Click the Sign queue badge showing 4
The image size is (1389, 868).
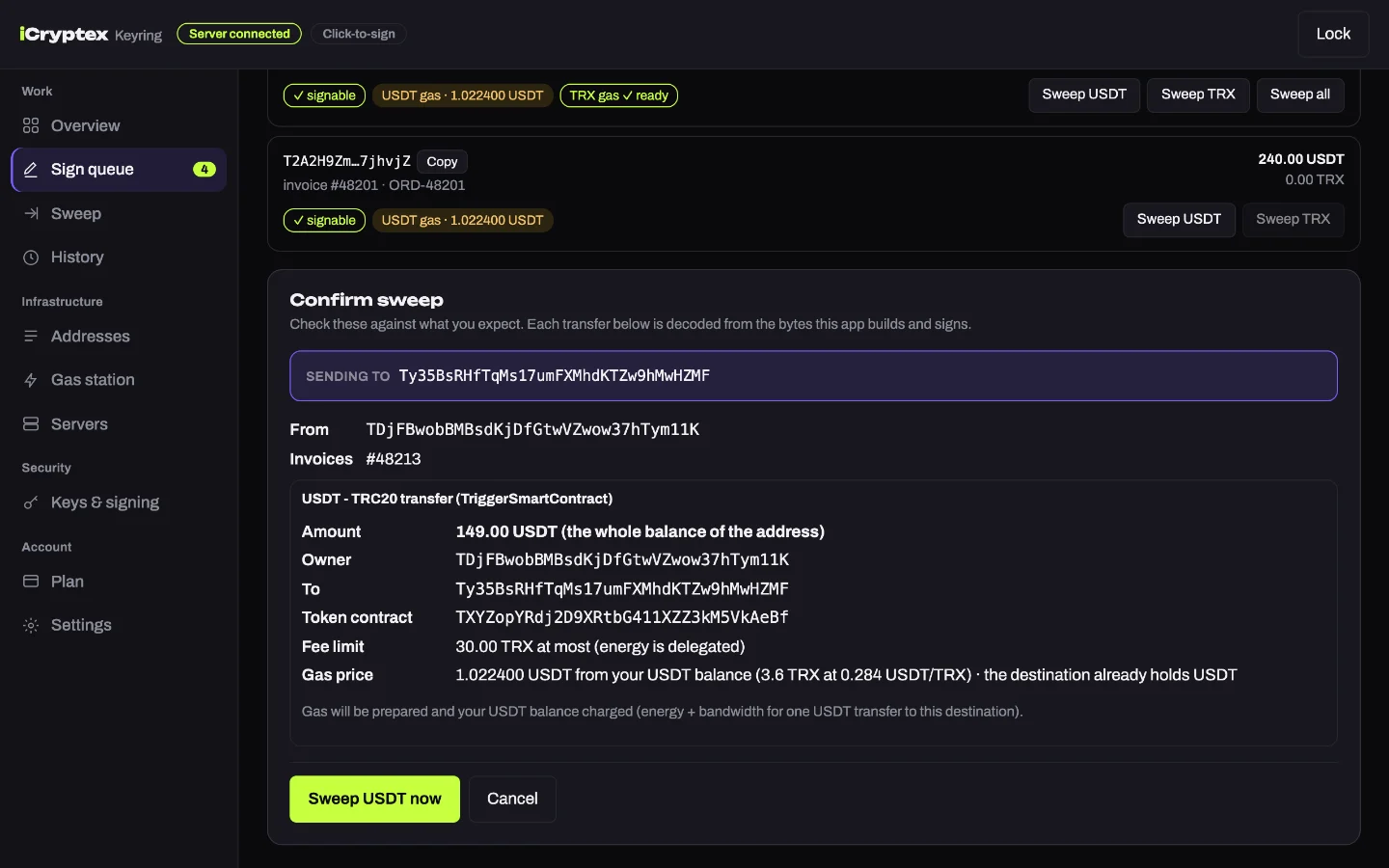click(x=204, y=170)
